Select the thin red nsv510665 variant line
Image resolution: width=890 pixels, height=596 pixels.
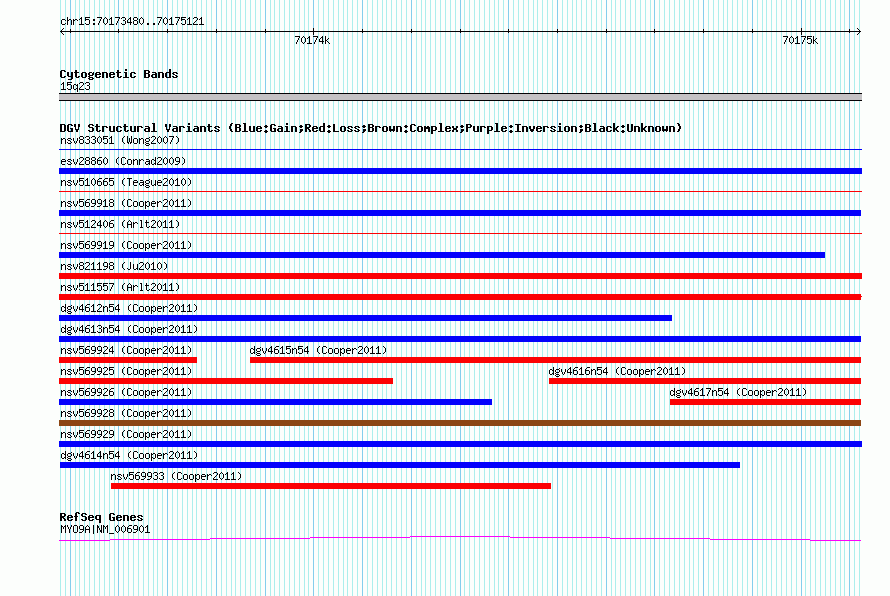(460, 192)
